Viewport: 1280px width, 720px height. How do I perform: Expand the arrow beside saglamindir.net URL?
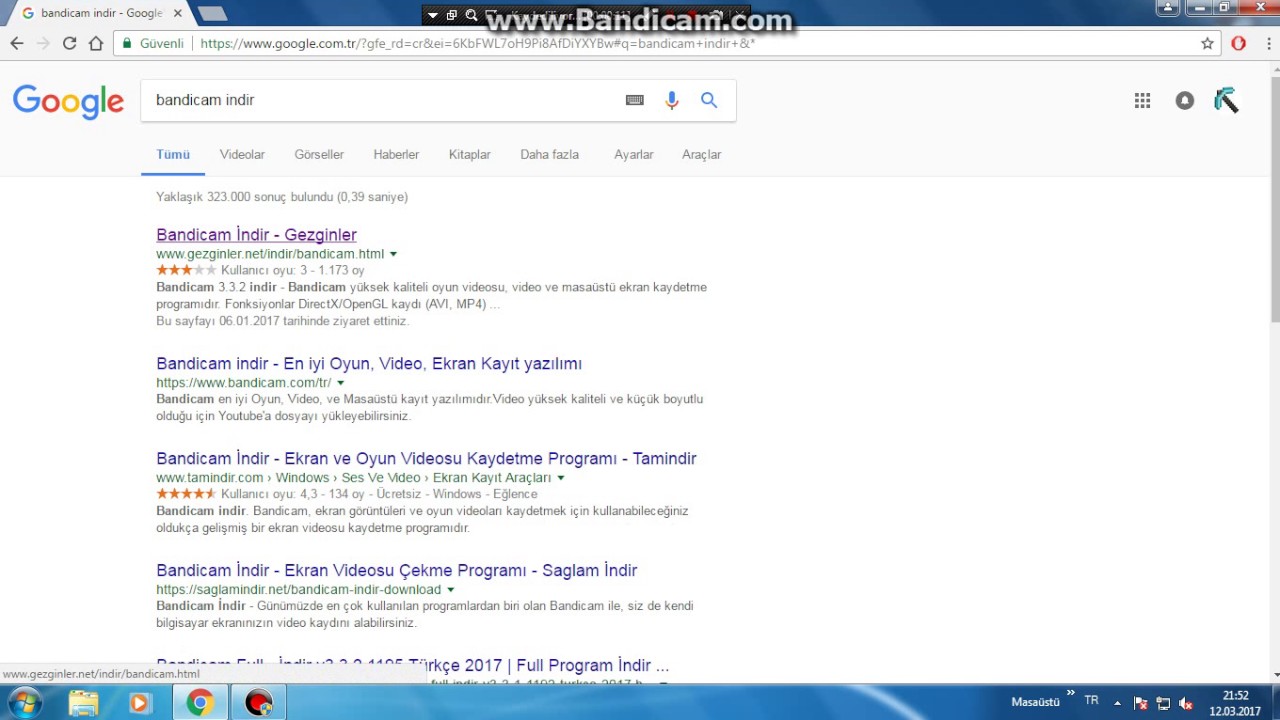coord(450,590)
